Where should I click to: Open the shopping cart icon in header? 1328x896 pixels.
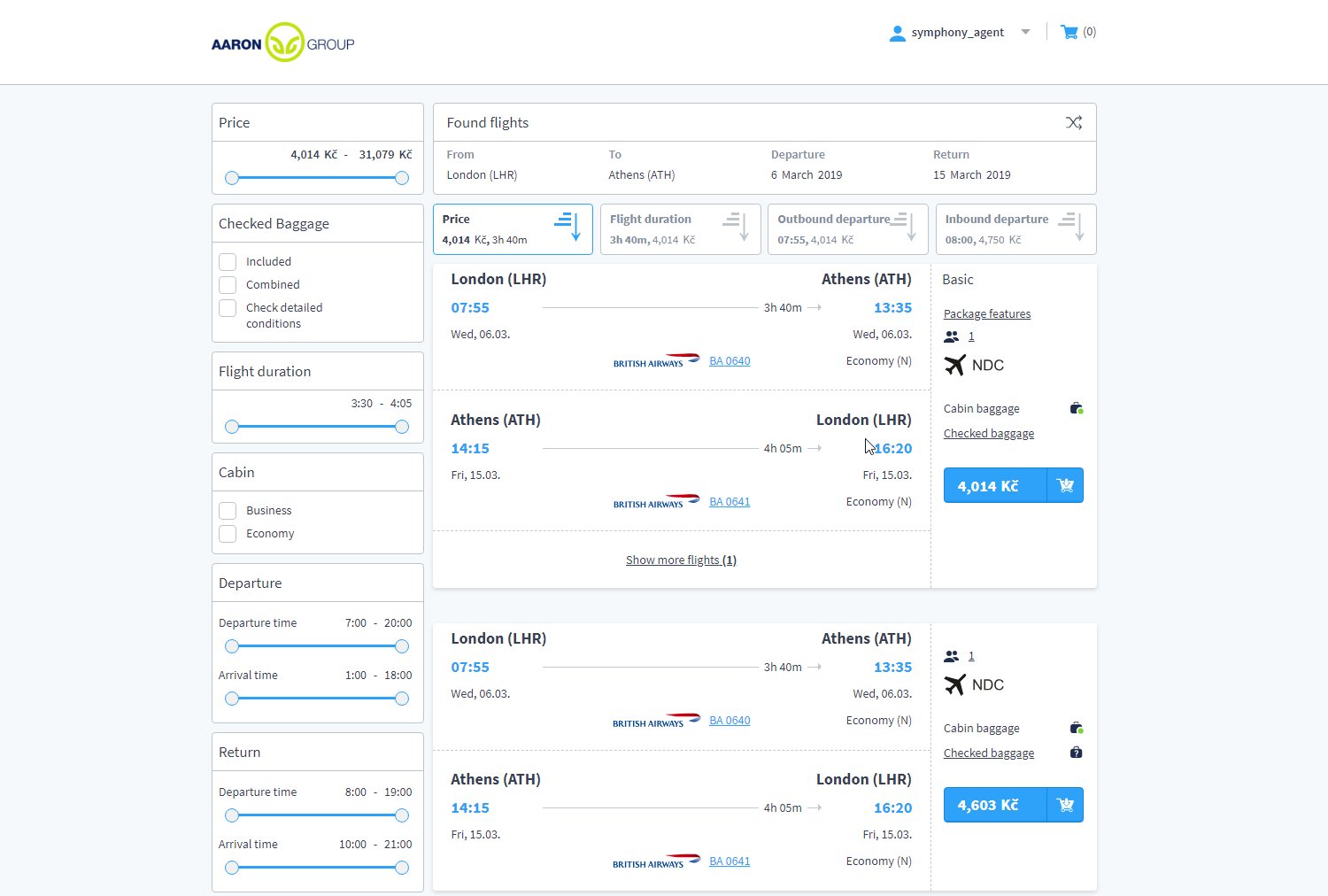click(1069, 32)
